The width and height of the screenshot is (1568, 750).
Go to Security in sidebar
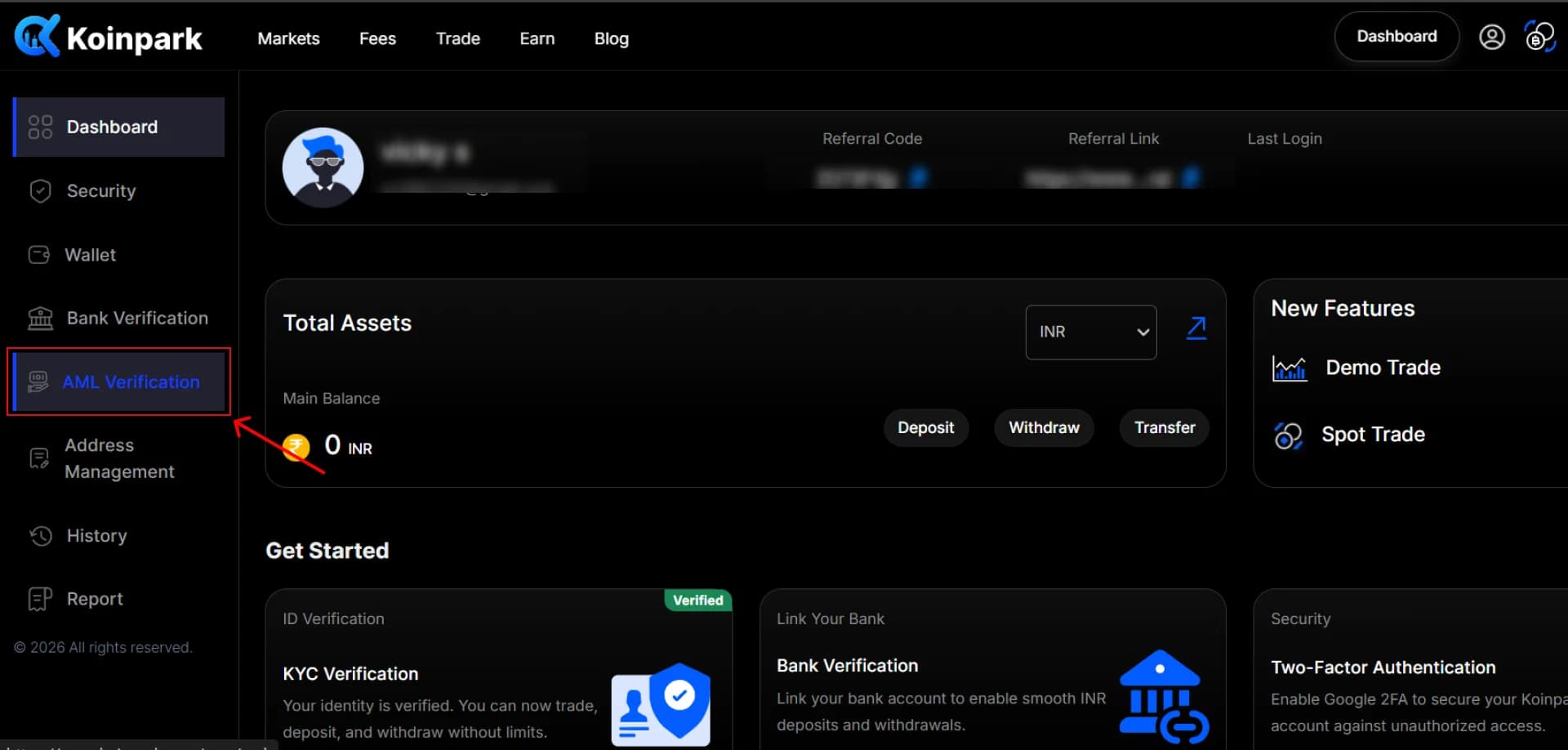101,190
